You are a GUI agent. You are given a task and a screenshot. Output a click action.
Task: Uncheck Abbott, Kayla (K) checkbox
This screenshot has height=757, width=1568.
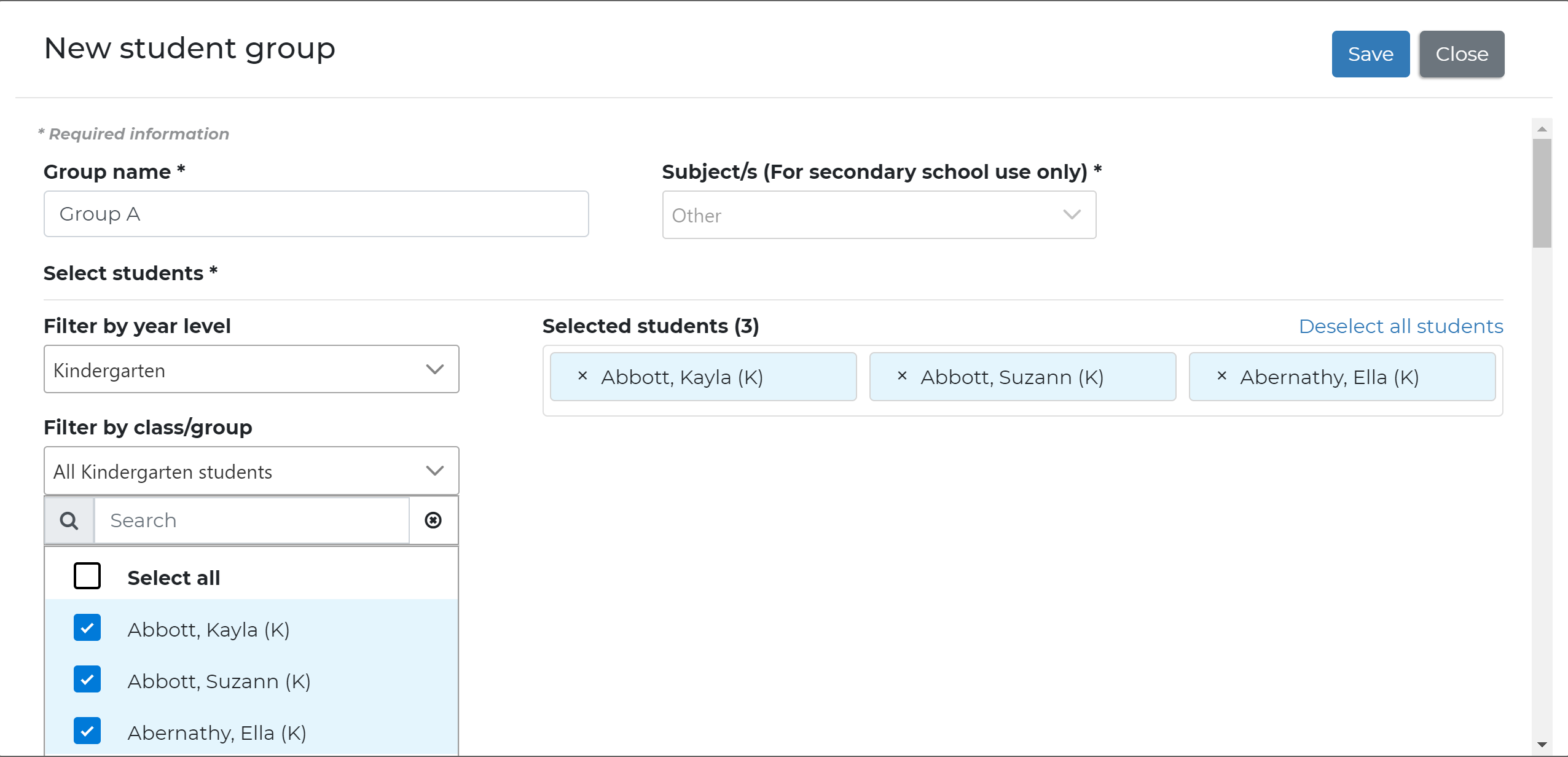(x=87, y=628)
